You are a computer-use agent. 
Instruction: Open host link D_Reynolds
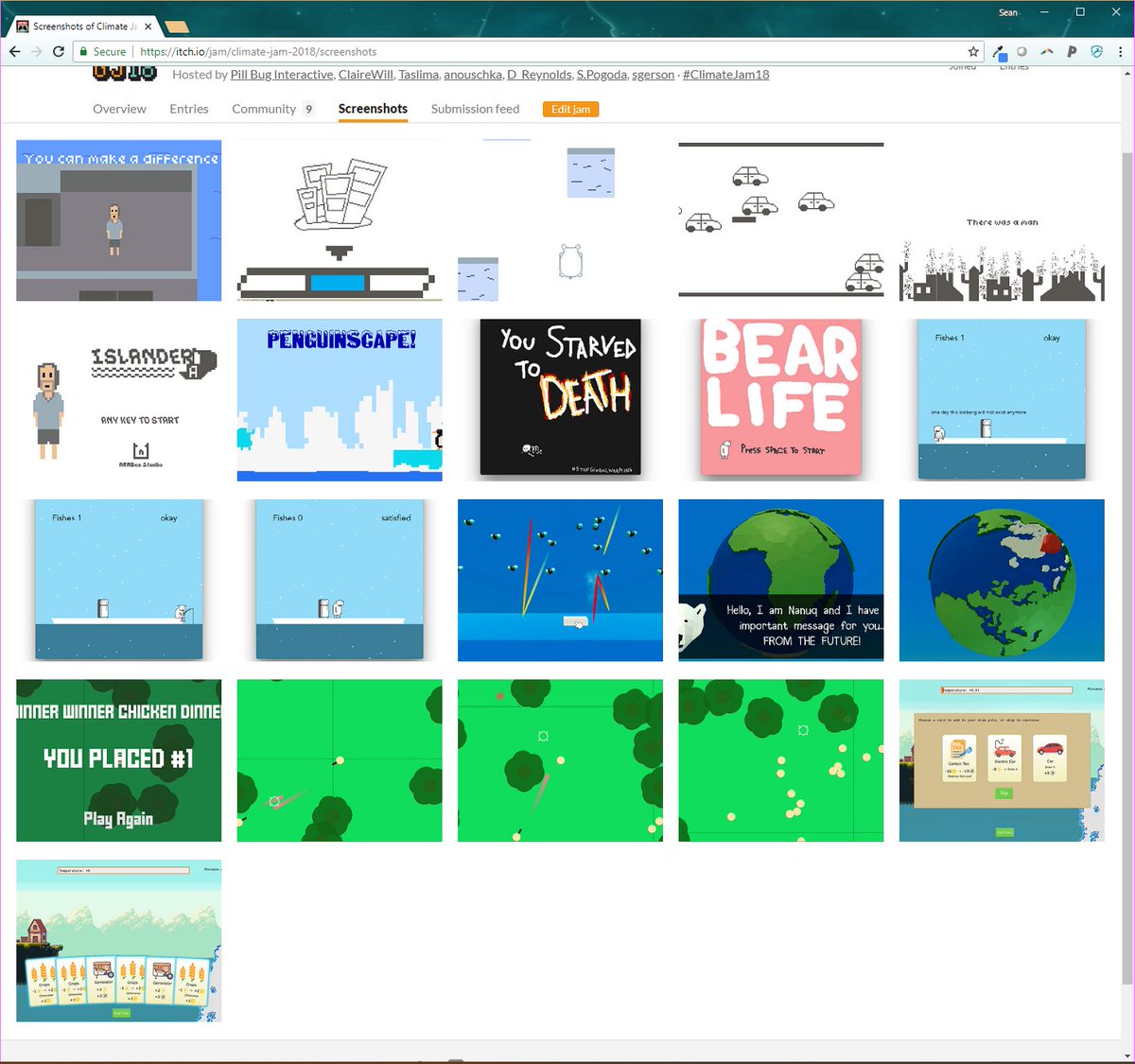539,74
